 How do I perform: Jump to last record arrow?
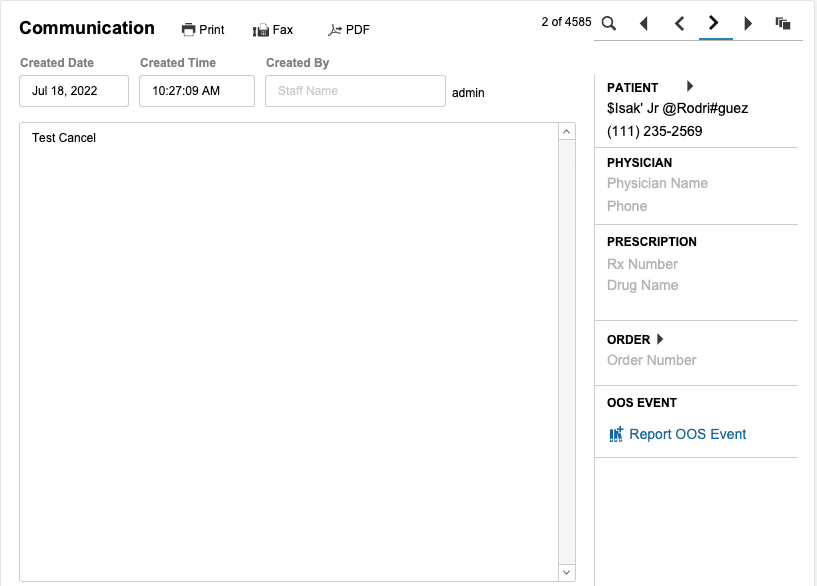(x=748, y=23)
